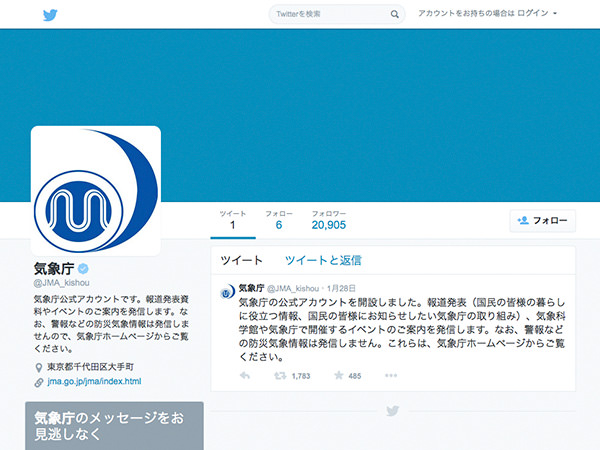
Task: Click the search magnifier icon
Action: (395, 14)
